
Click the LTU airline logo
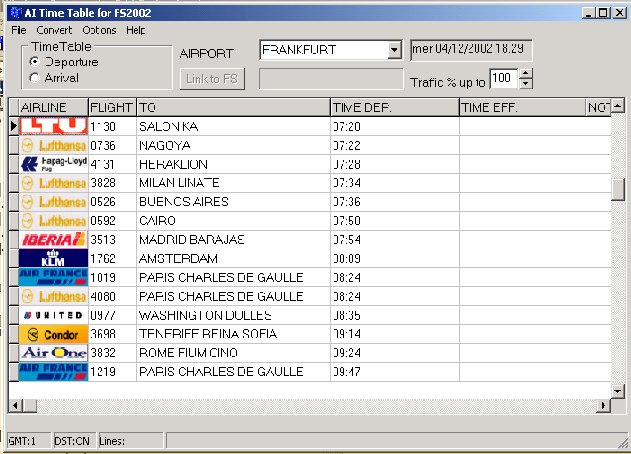pos(54,126)
